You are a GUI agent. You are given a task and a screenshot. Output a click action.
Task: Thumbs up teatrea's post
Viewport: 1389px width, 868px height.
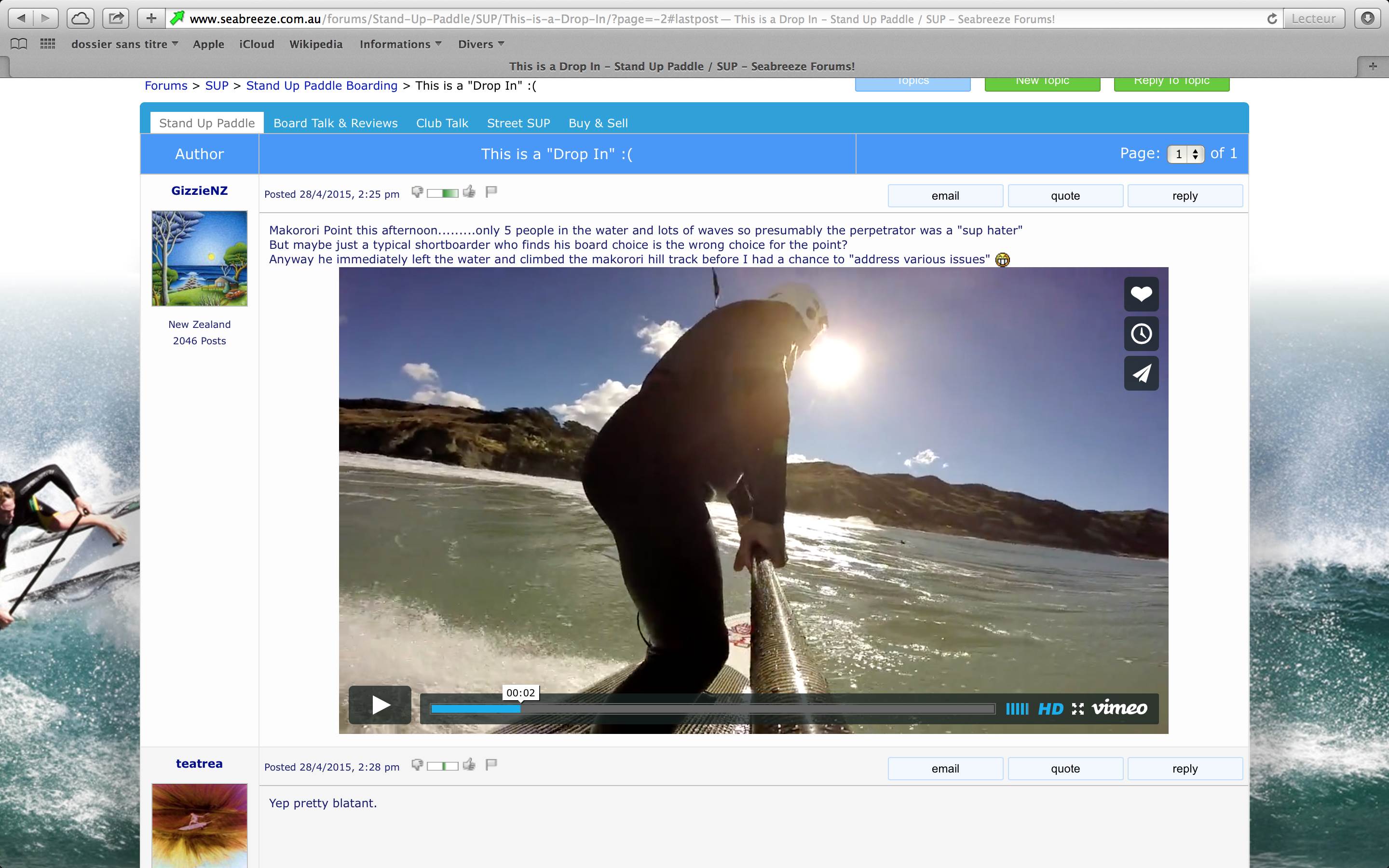[469, 765]
